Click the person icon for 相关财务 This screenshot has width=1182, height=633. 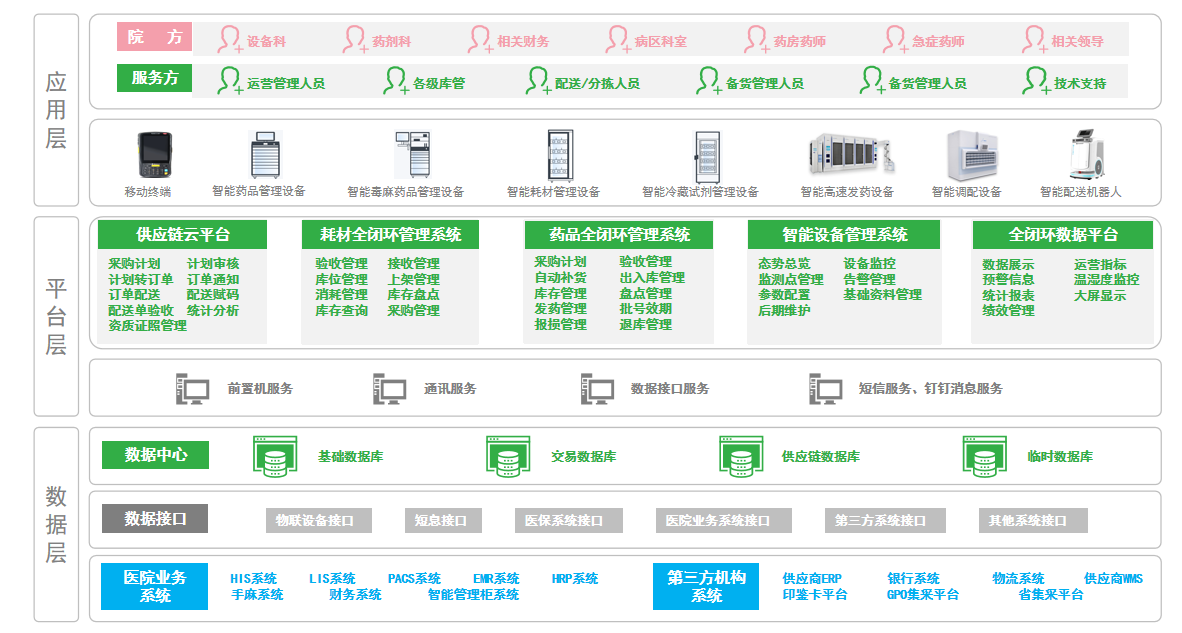480,39
